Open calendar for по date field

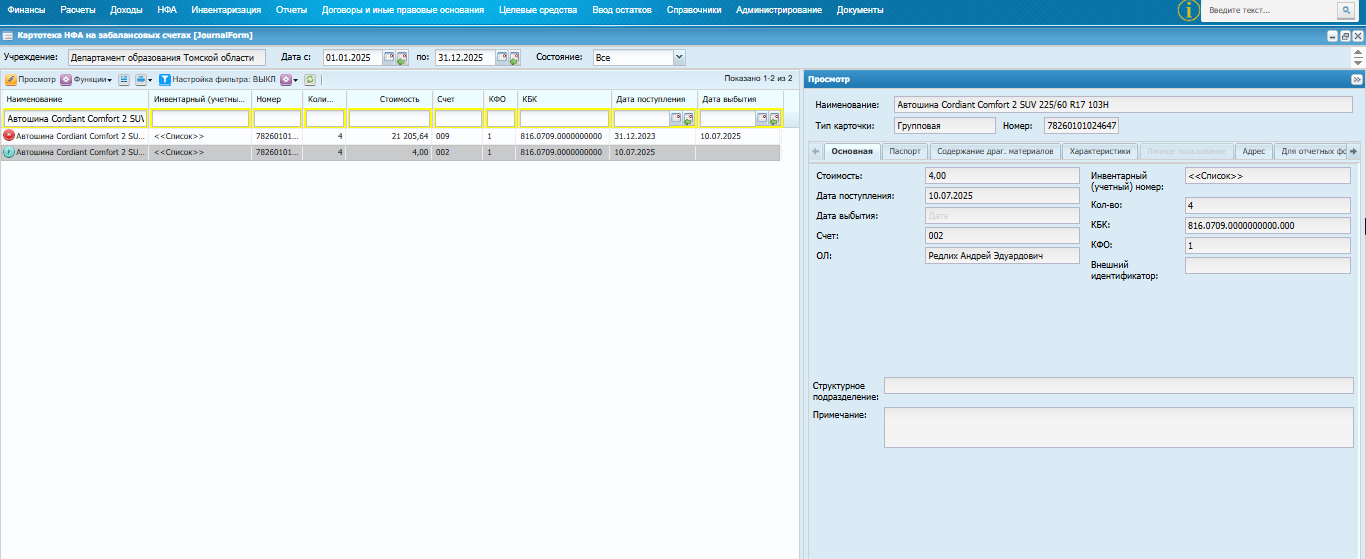tap(502, 57)
